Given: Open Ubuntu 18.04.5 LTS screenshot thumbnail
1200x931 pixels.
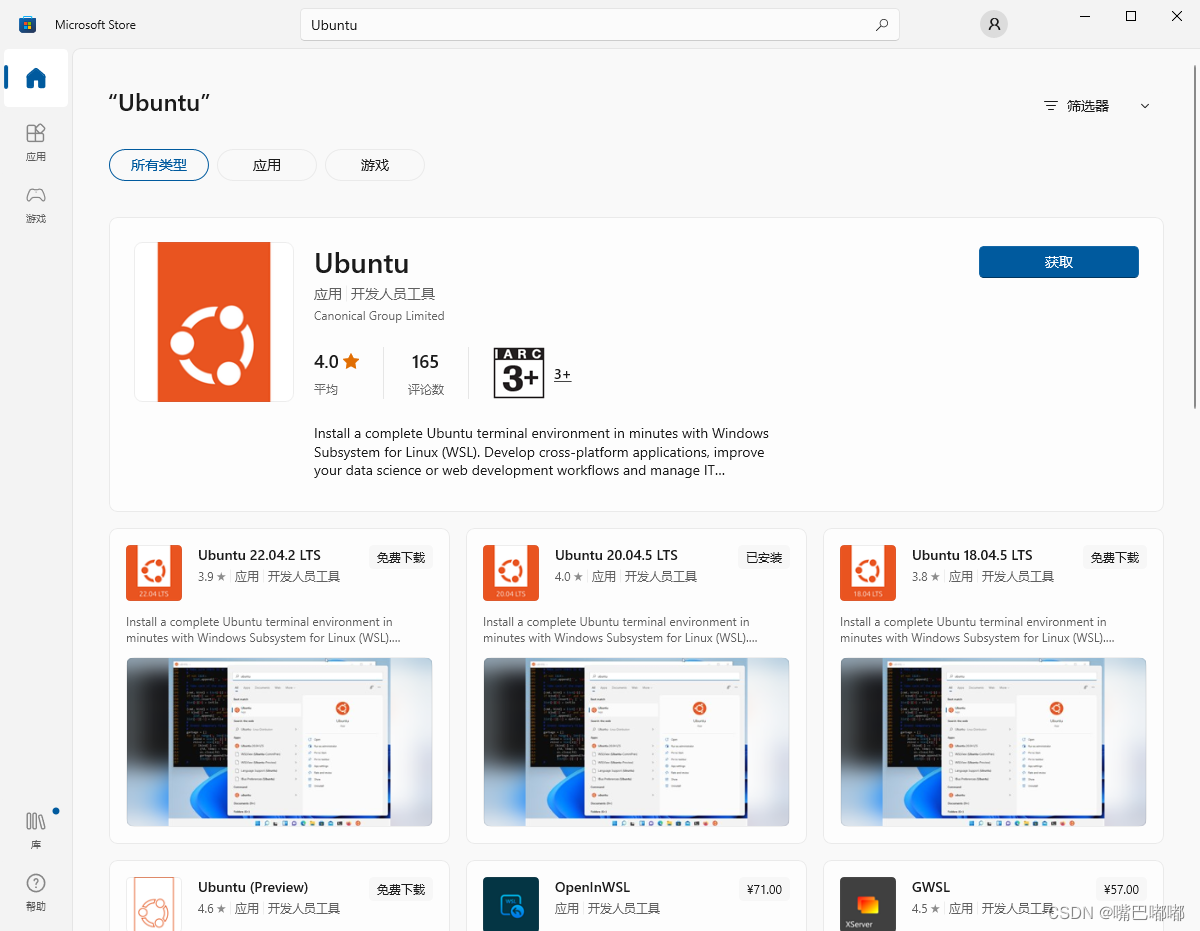Looking at the screenshot, I should pos(993,742).
